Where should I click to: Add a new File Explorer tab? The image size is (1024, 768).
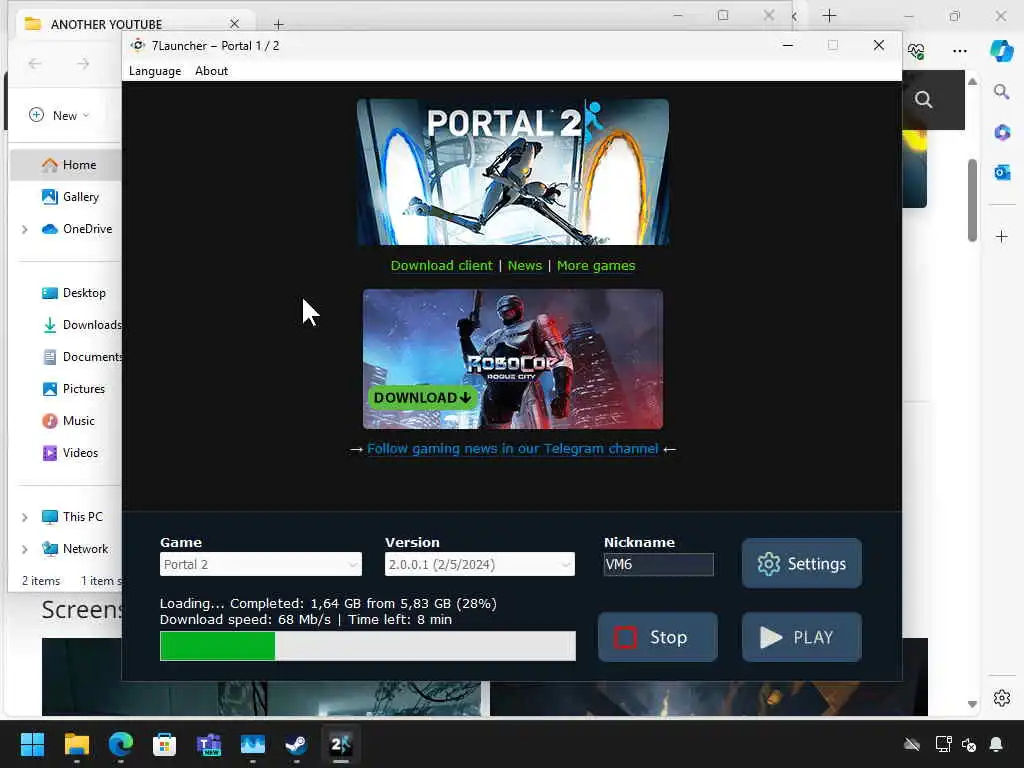pyautogui.click(x=279, y=24)
